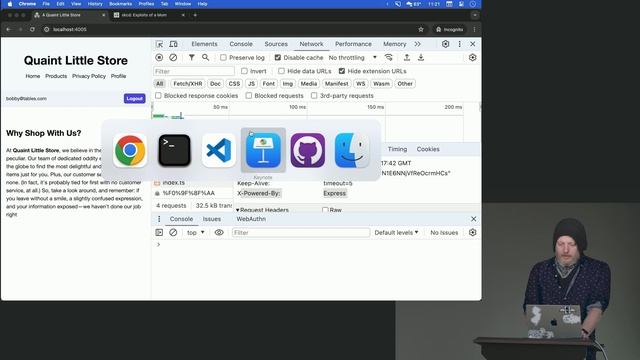
Task: Enable Hide data URLs
Action: pos(281,71)
